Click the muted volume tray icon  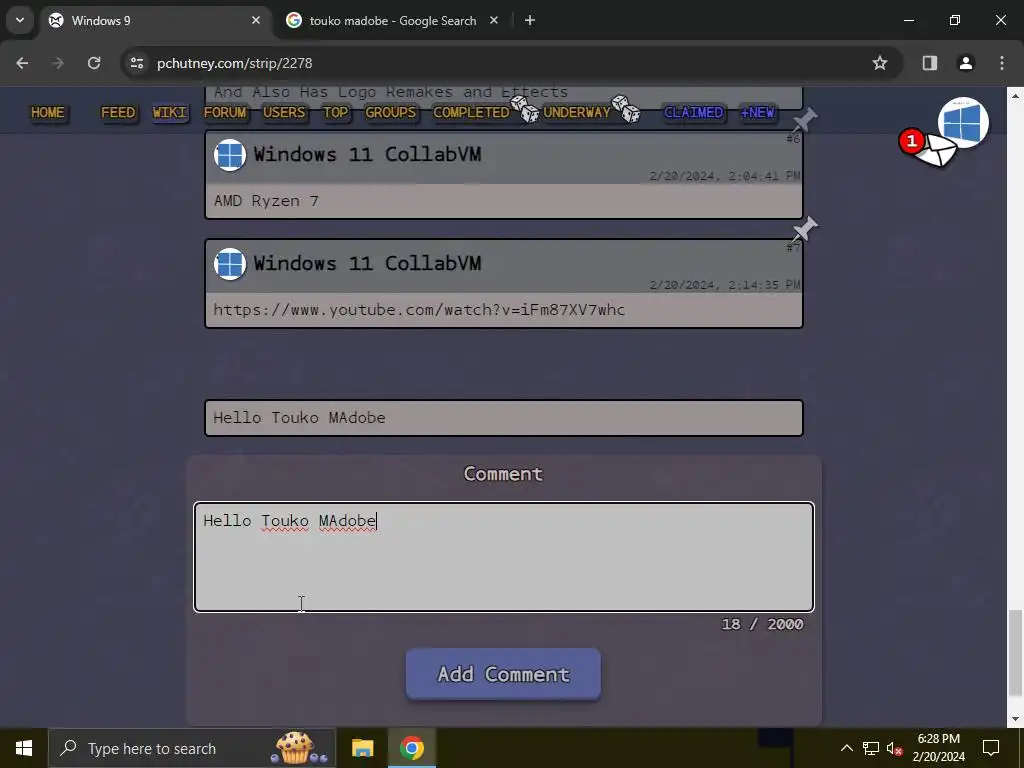895,748
